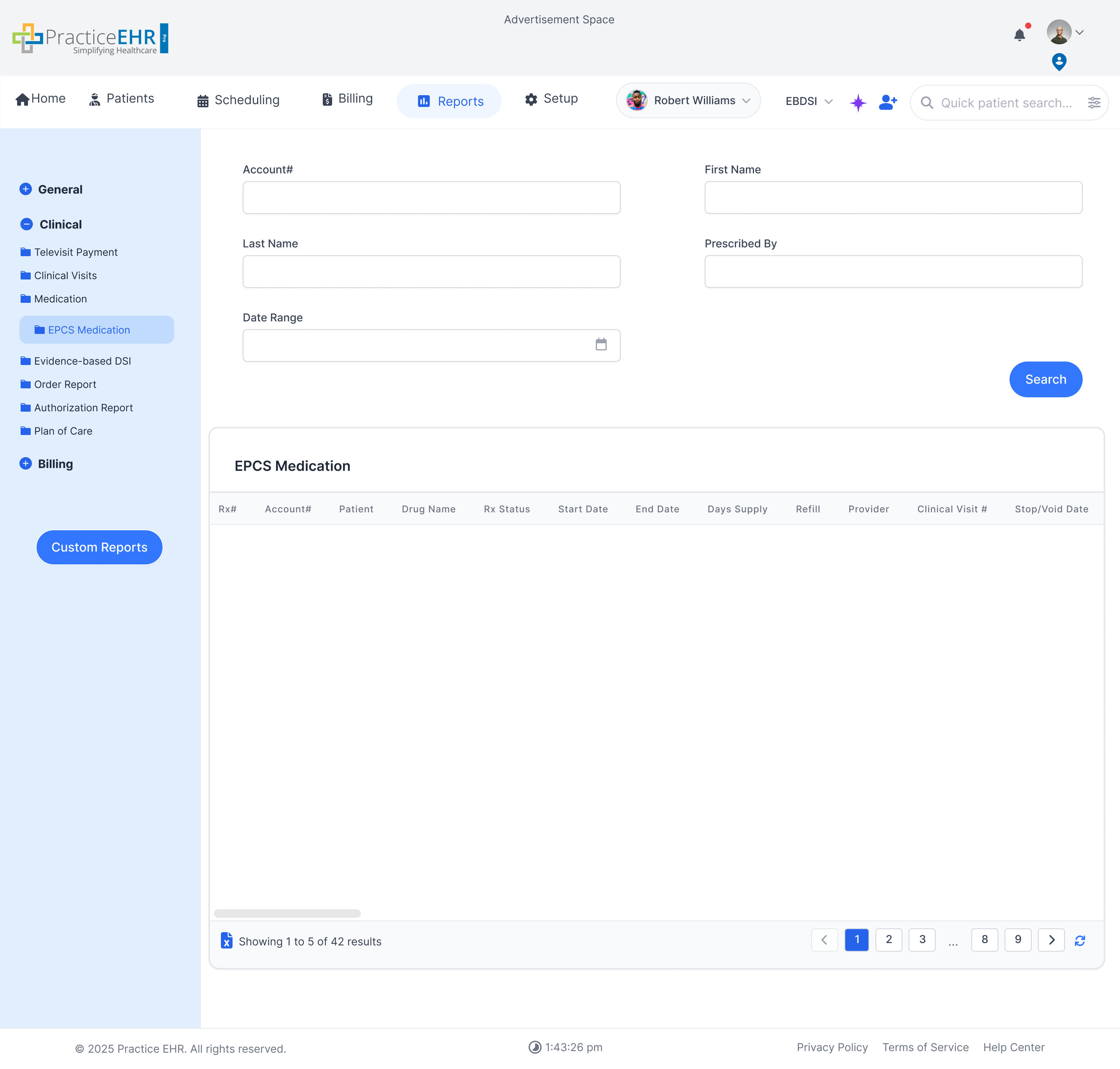Open the Robert Williams provider dropdown
The image size is (1120, 1069).
pyautogui.click(x=688, y=101)
